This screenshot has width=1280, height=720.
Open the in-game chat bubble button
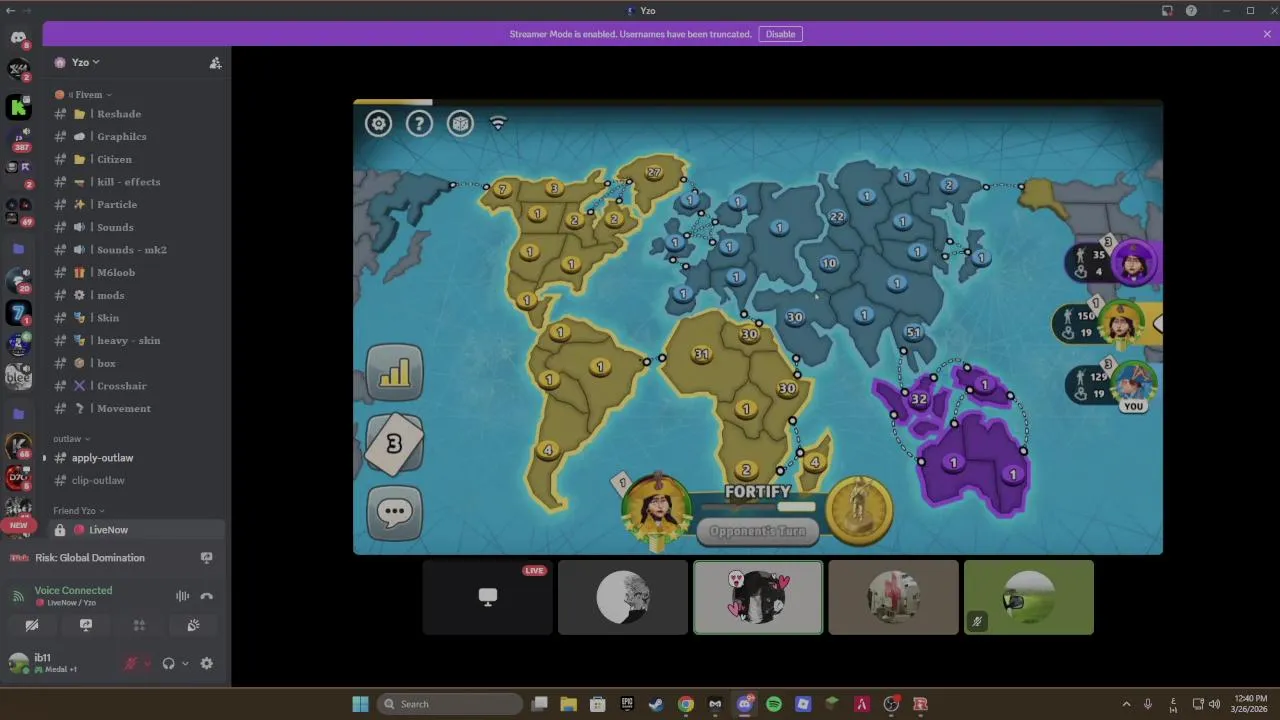pyautogui.click(x=394, y=512)
